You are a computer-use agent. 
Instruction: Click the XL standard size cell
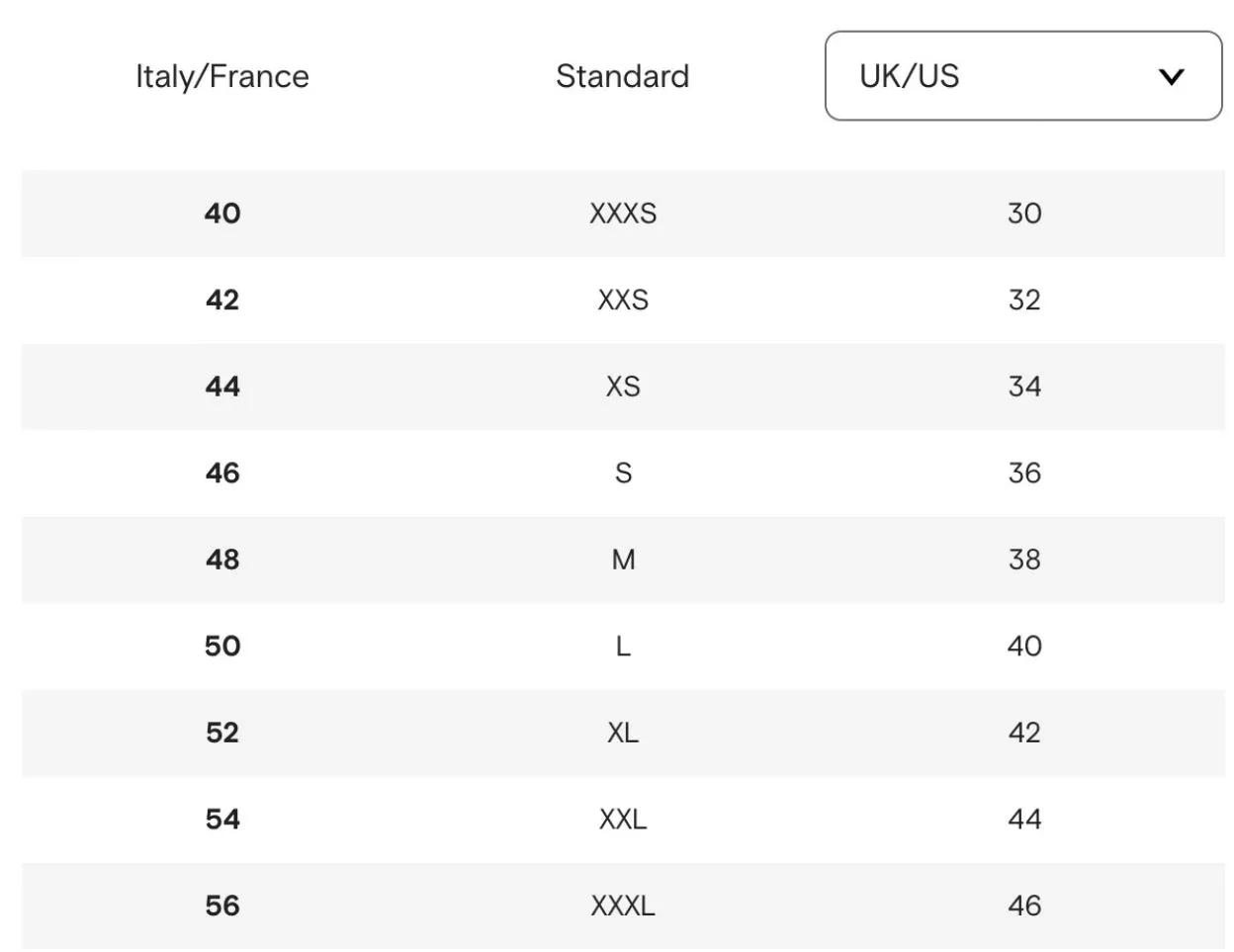[623, 733]
